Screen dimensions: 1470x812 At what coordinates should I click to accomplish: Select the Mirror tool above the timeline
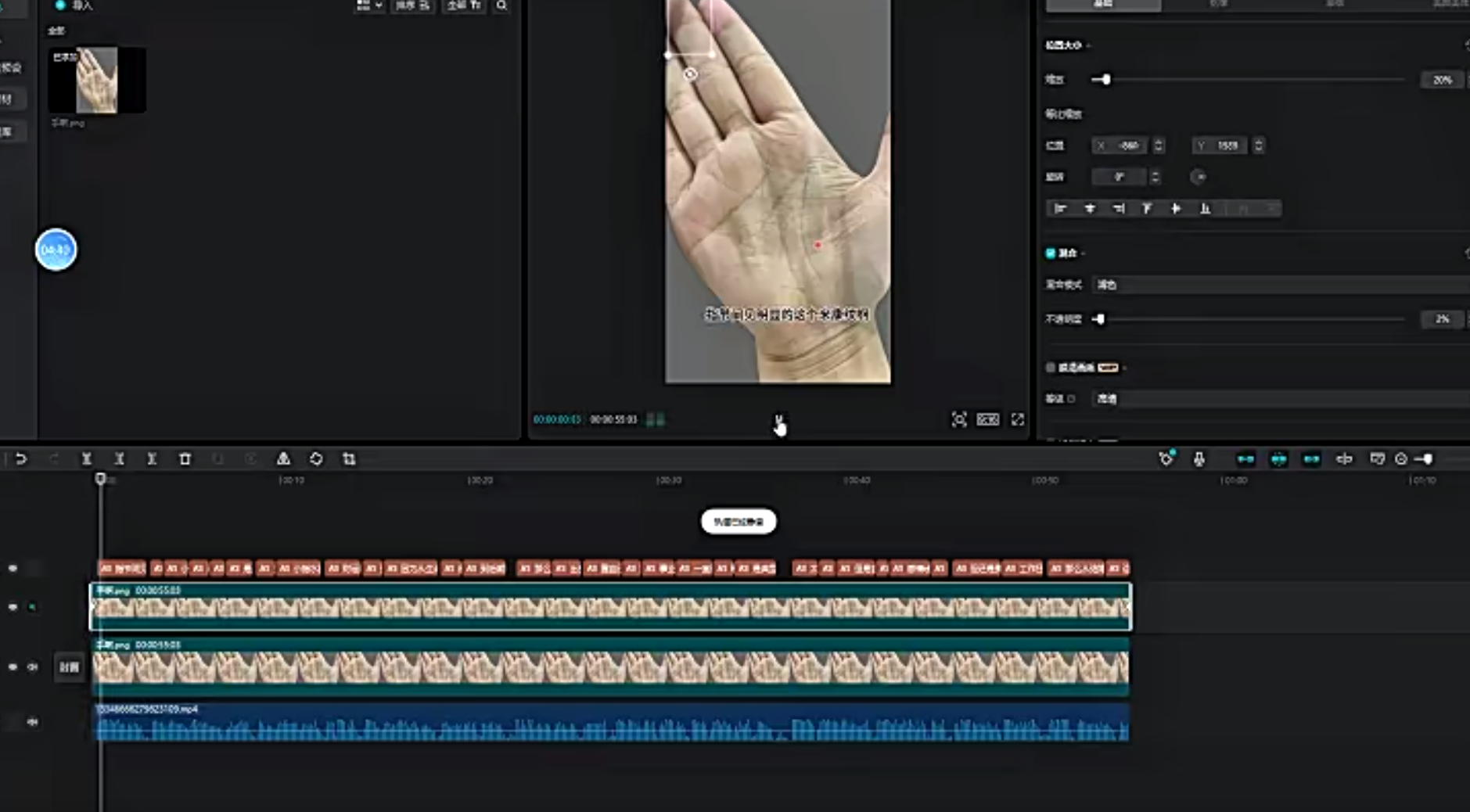click(284, 458)
